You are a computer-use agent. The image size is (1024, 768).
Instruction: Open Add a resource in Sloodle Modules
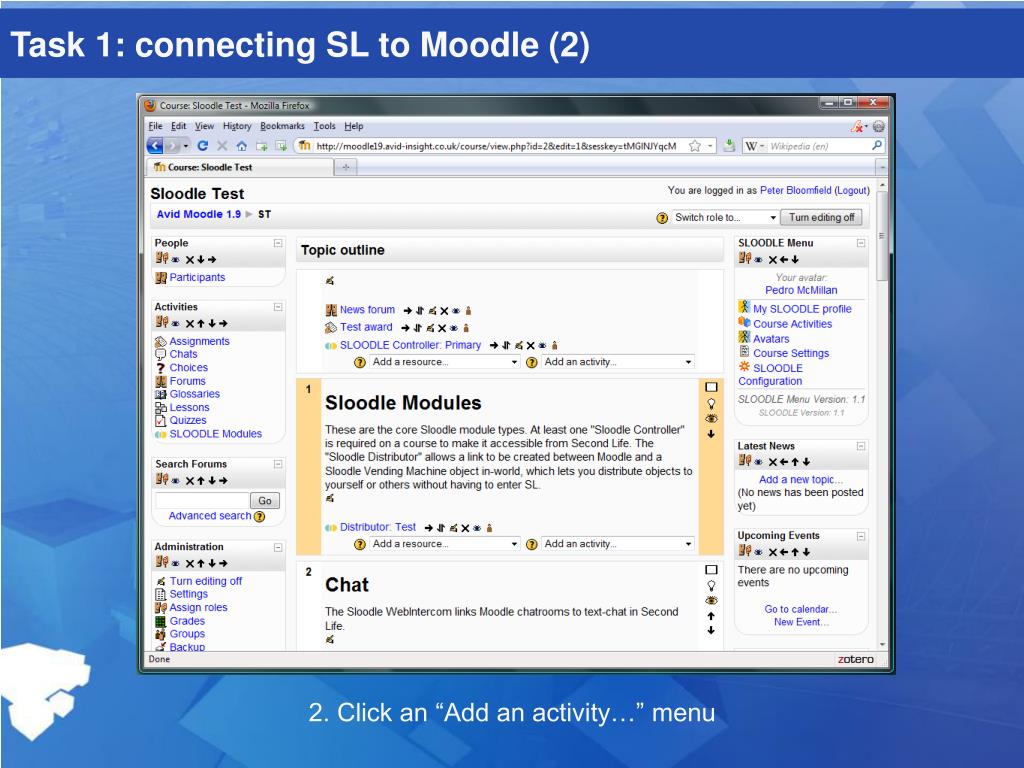click(x=444, y=544)
